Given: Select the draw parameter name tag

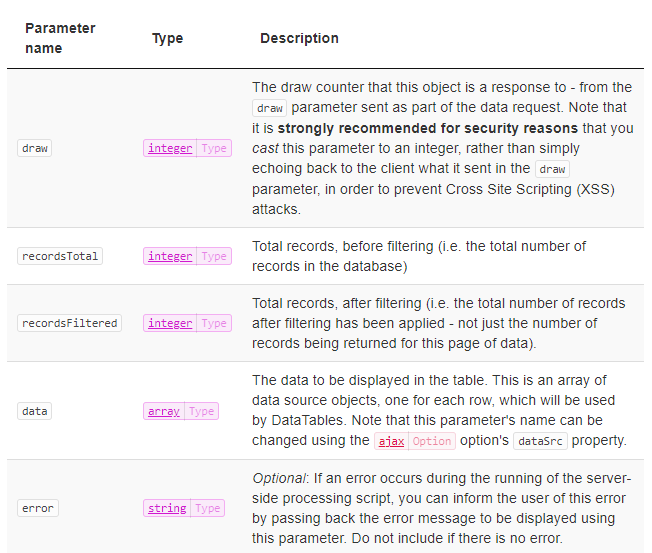Looking at the screenshot, I should coord(35,148).
